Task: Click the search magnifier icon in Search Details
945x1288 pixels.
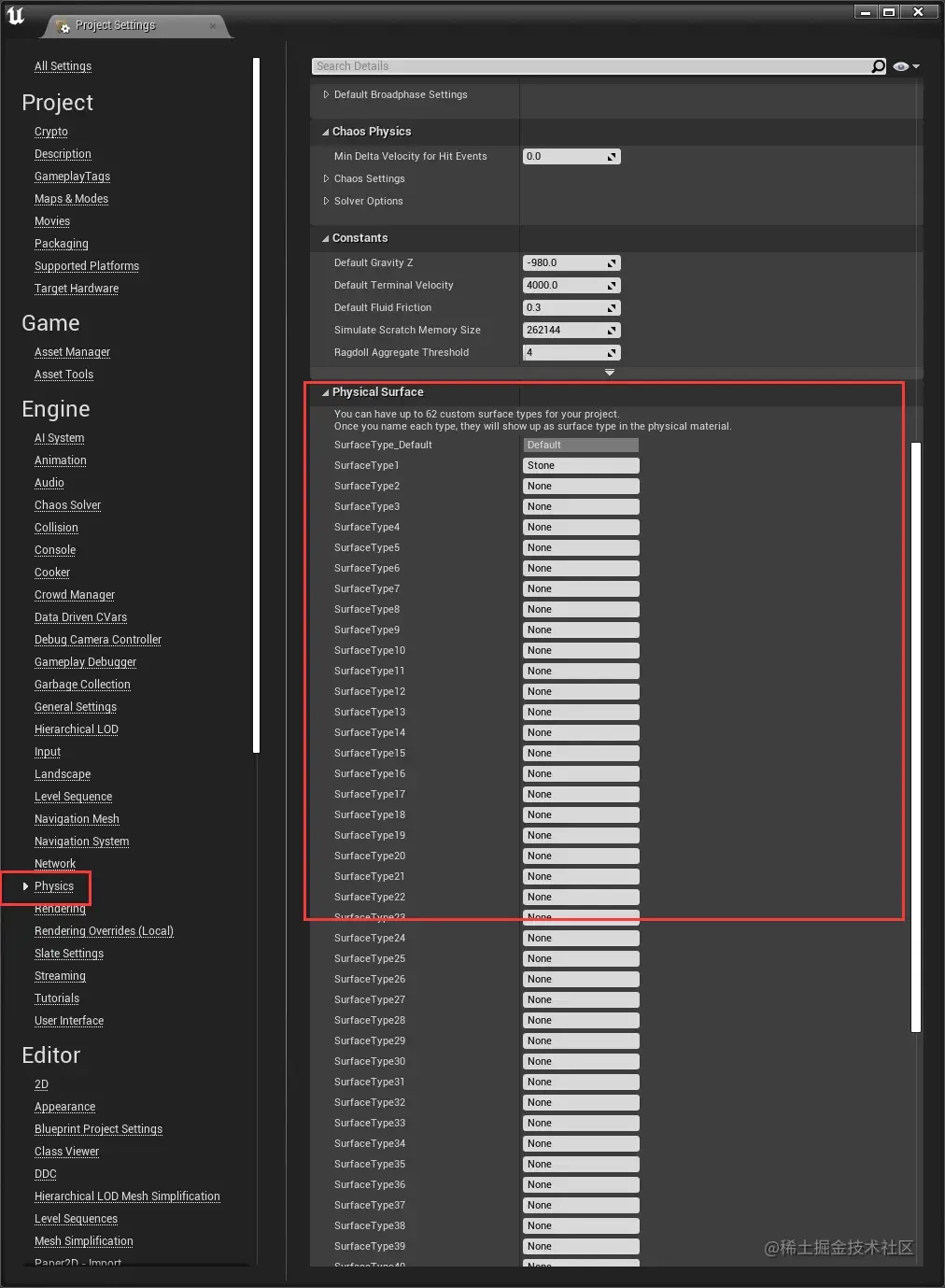Action: 878,66
